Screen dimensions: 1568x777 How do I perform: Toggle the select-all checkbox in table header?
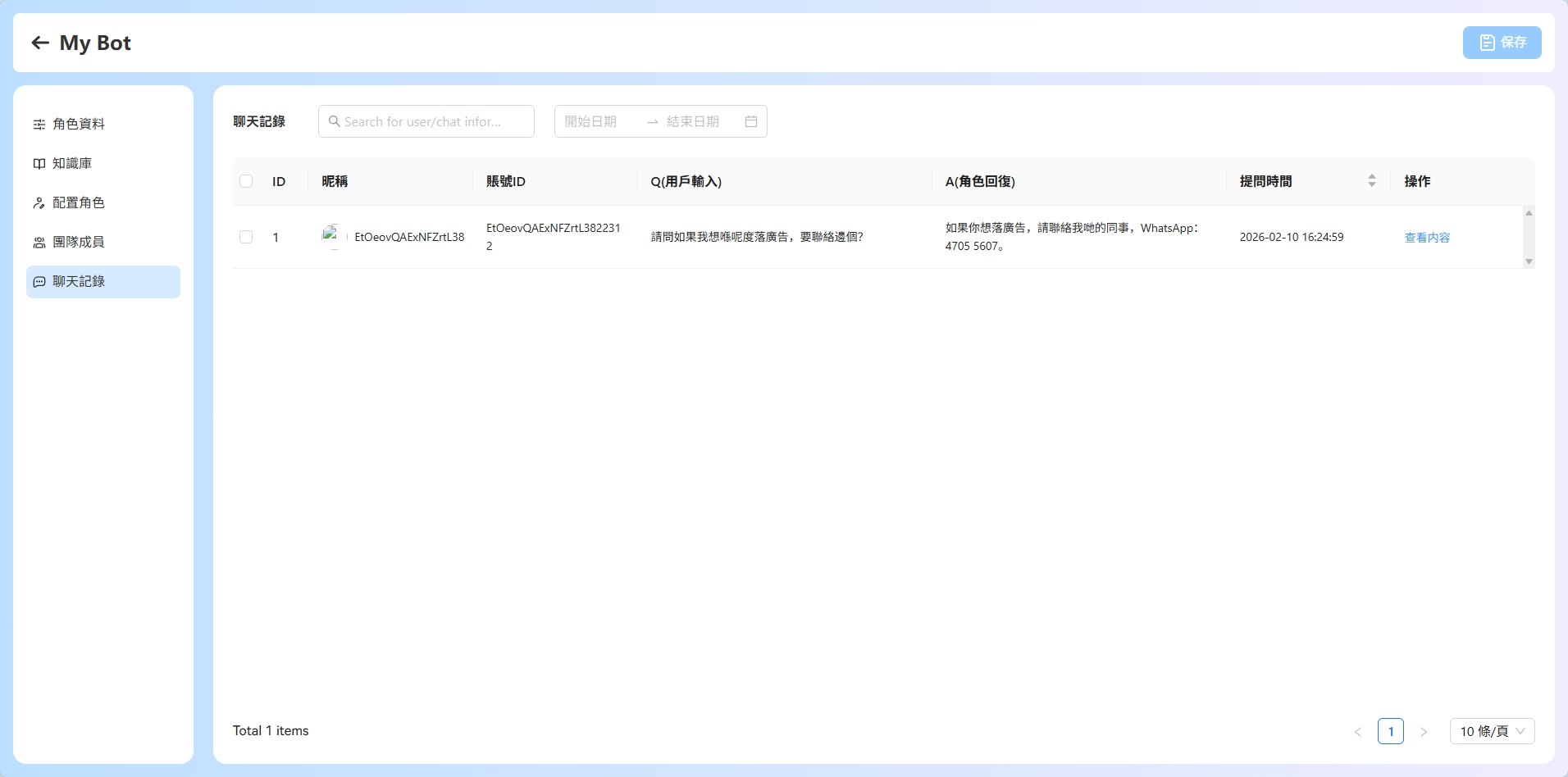click(x=246, y=181)
